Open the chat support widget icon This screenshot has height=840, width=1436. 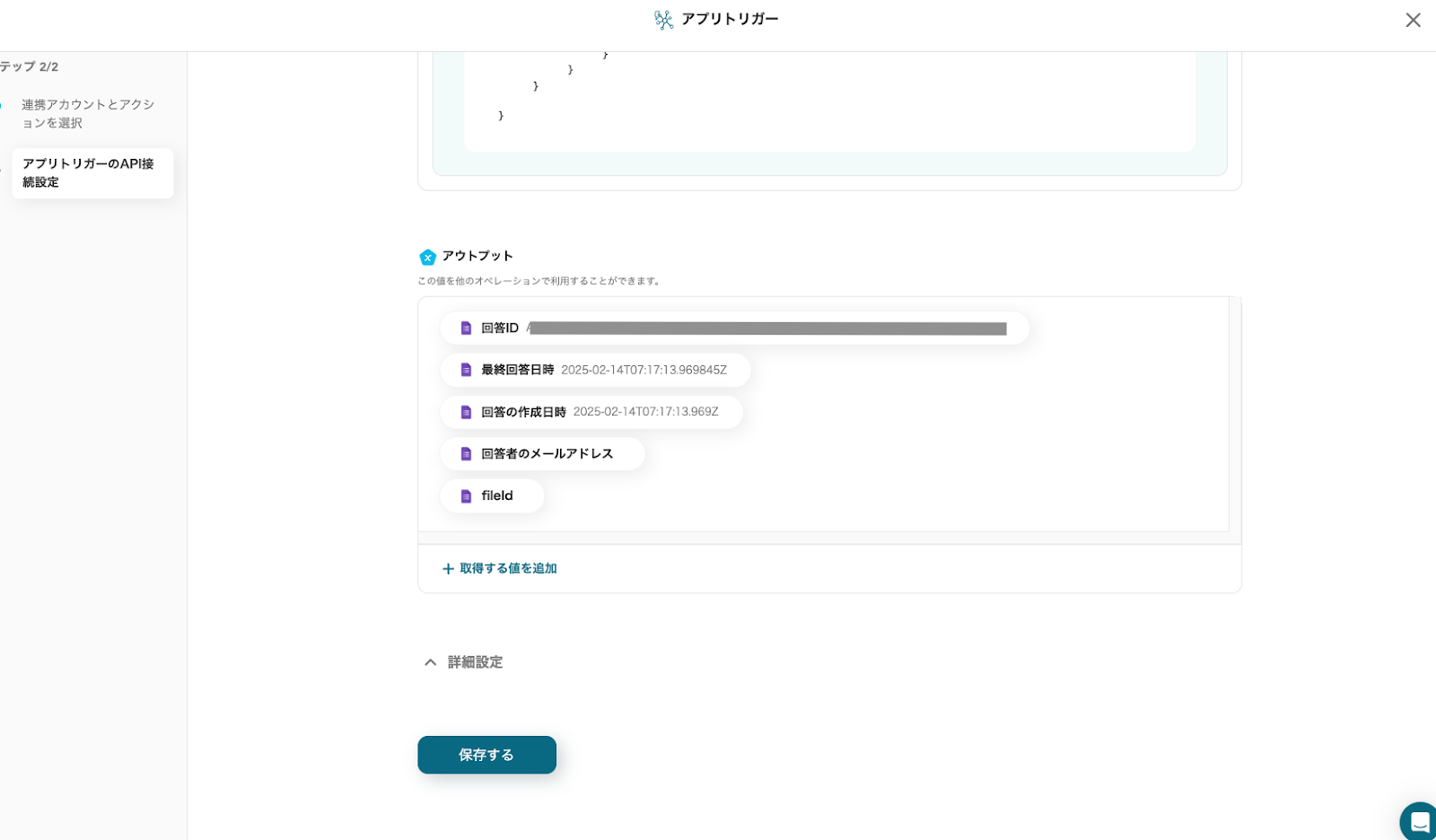[x=1419, y=821]
